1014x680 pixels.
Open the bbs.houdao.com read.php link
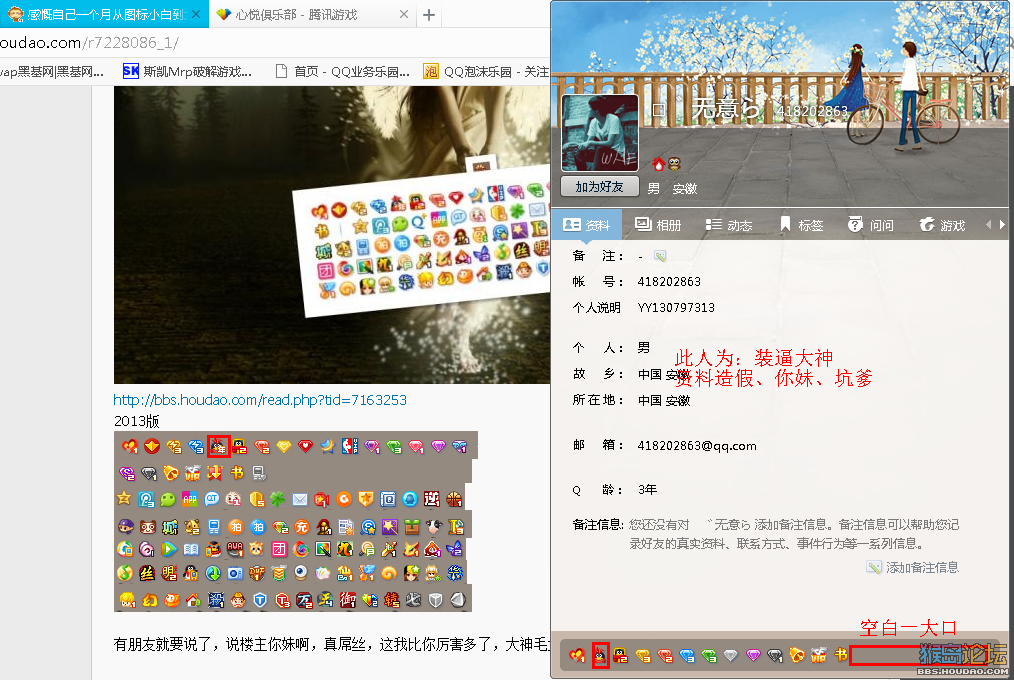pyautogui.click(x=260, y=400)
